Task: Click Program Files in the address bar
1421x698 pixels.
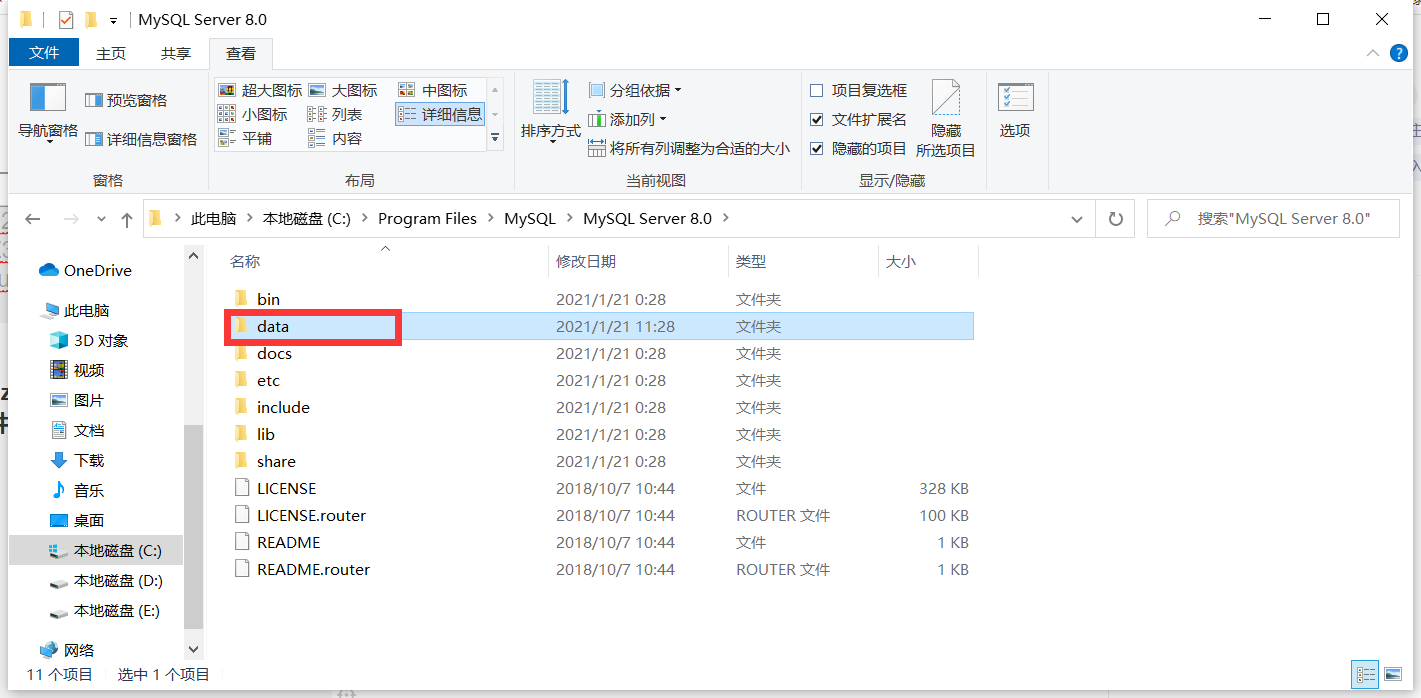Action: pos(427,218)
